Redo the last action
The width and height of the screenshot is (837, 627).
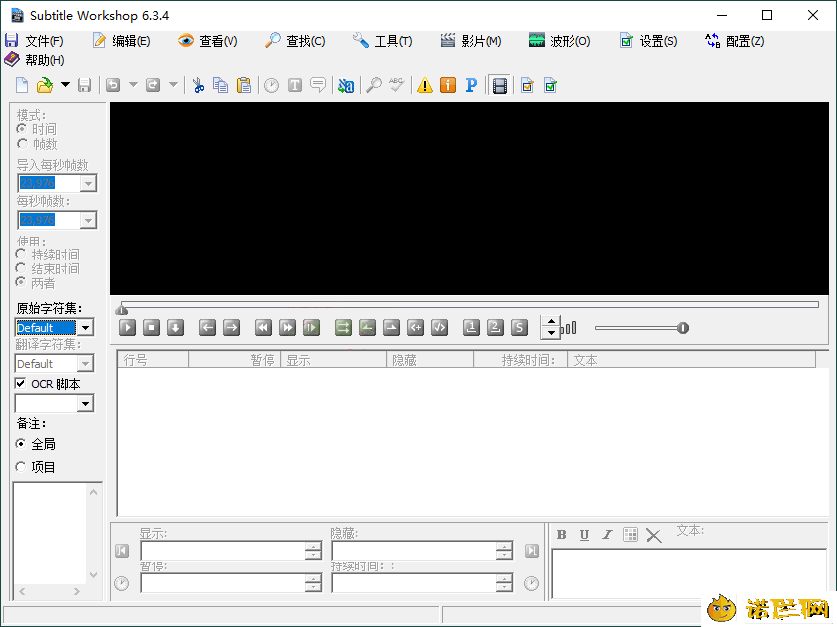tap(153, 85)
